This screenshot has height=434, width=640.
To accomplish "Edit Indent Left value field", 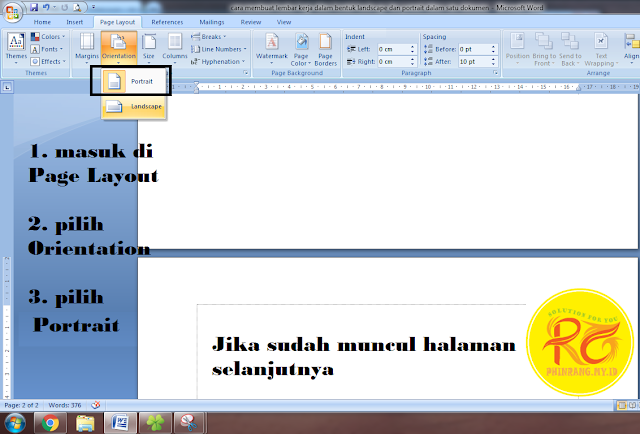I will (393, 49).
